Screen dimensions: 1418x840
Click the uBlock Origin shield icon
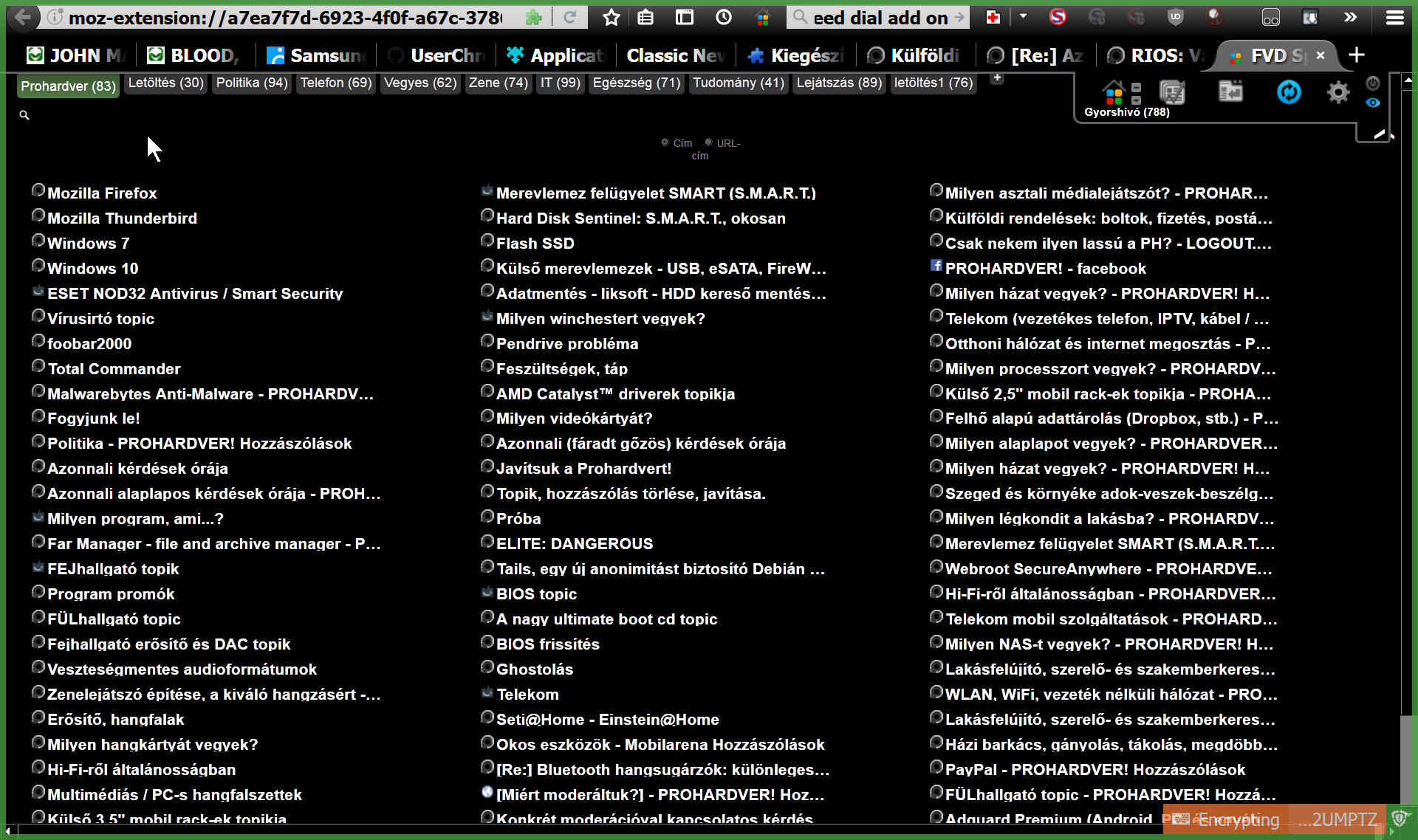[x=1176, y=17]
